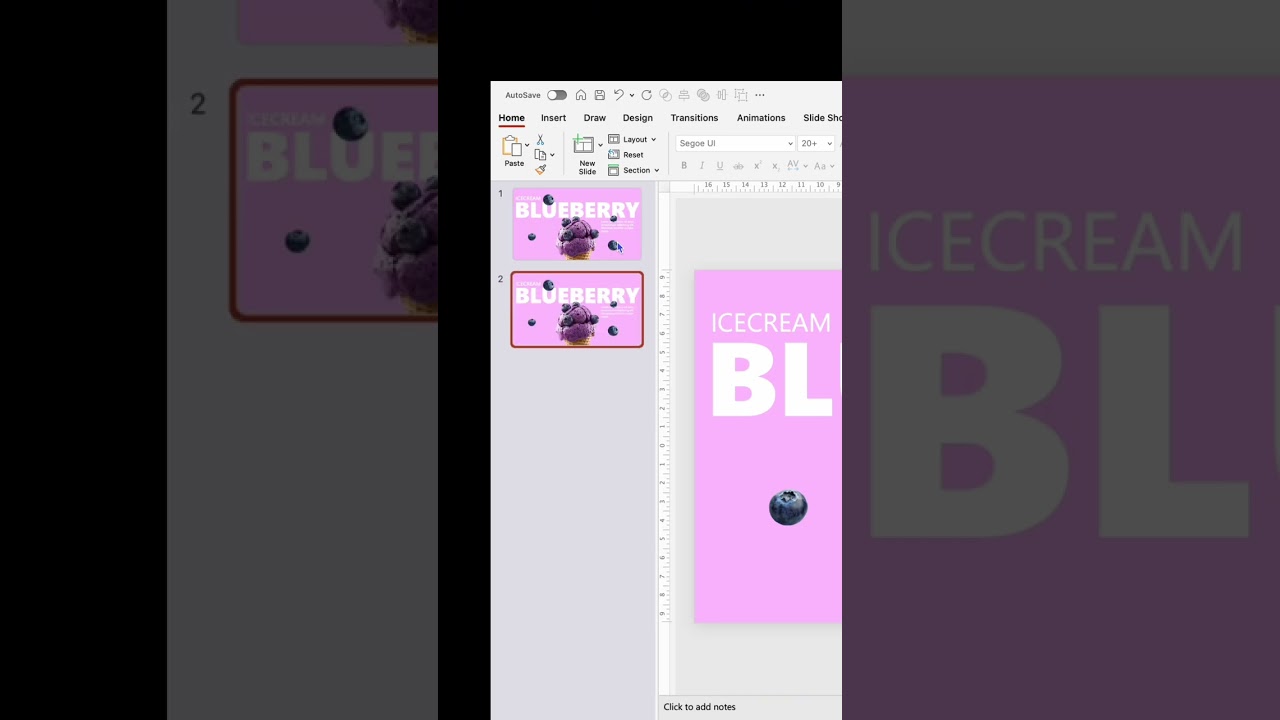Open the Transitions tab
1280x720 pixels.
pyautogui.click(x=694, y=118)
